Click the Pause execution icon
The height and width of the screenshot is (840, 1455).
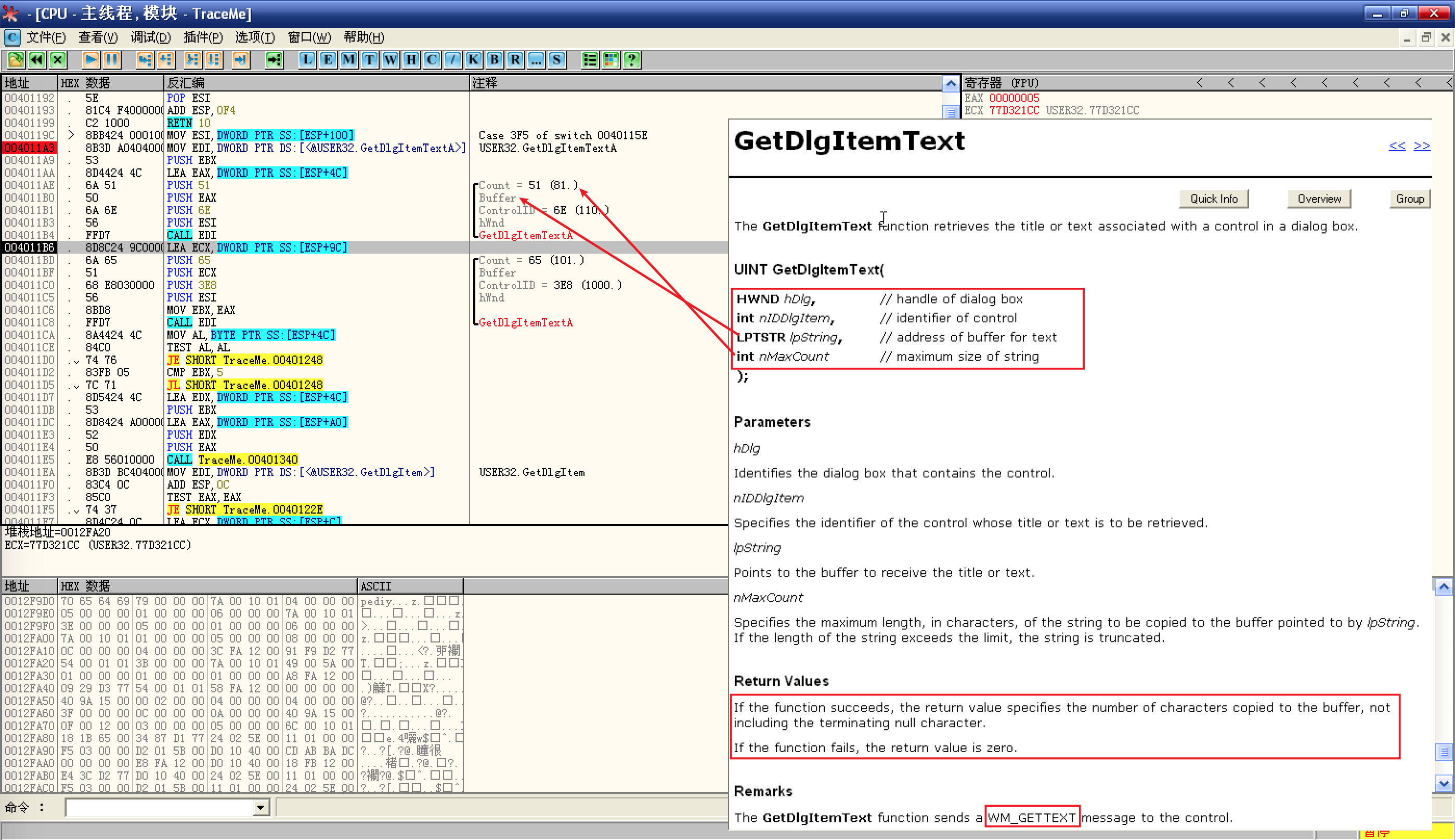(x=112, y=59)
